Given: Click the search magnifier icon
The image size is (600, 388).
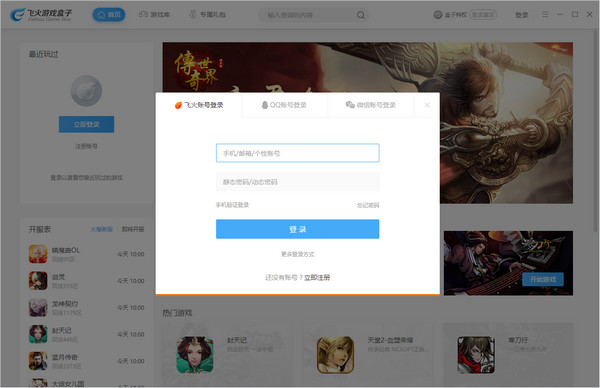Looking at the screenshot, I should [360, 15].
